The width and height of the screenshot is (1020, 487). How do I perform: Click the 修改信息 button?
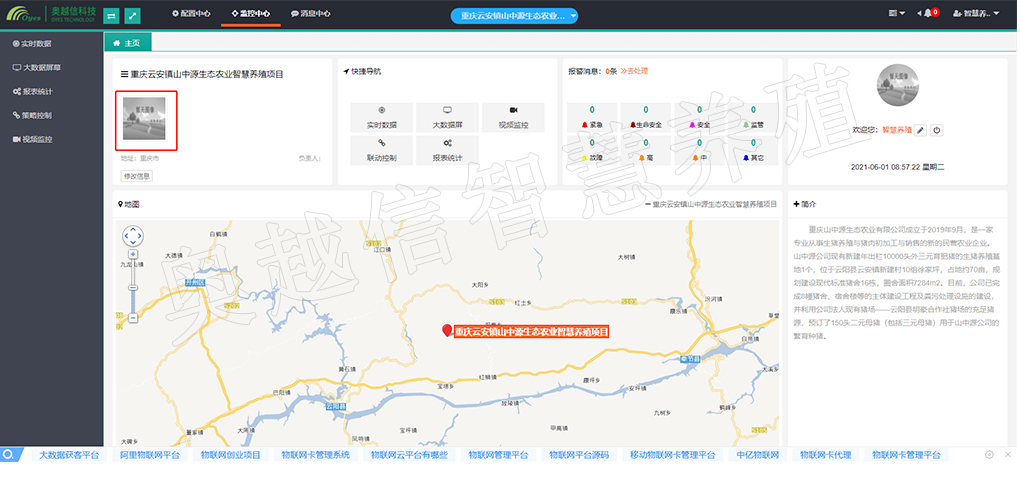(136, 176)
